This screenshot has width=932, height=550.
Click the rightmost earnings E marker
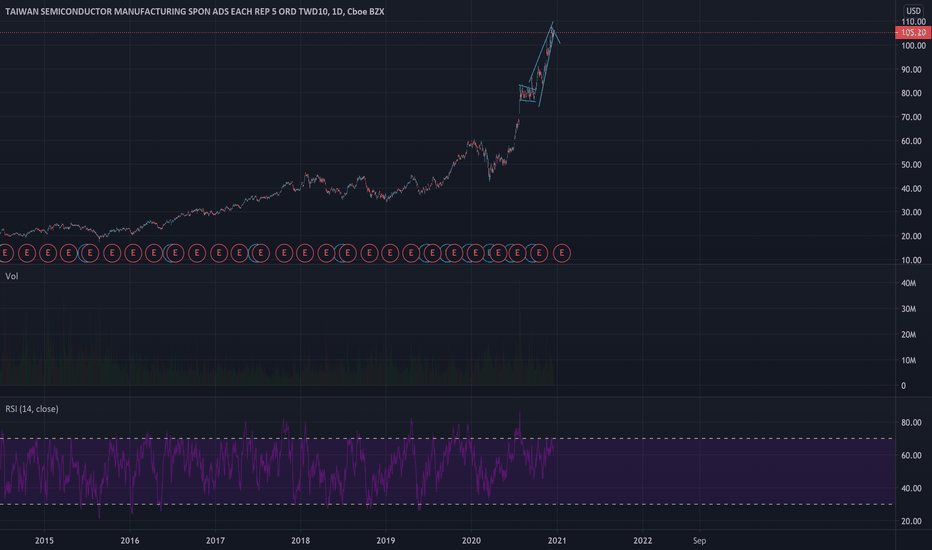562,253
